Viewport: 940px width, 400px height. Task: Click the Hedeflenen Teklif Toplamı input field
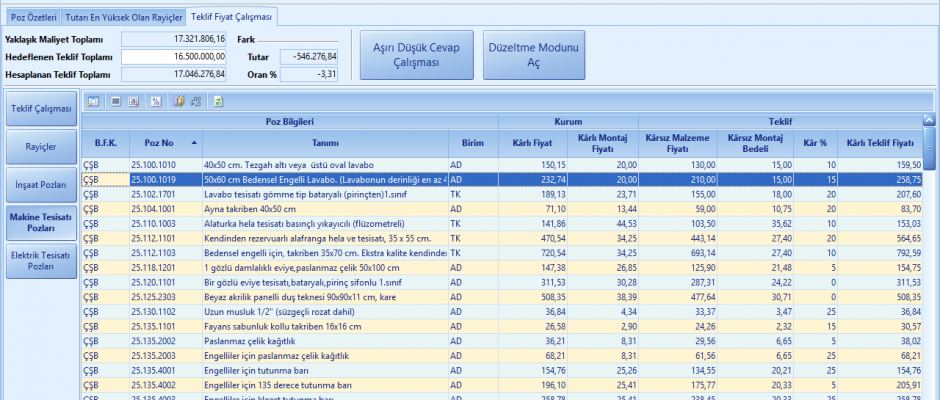pos(175,56)
